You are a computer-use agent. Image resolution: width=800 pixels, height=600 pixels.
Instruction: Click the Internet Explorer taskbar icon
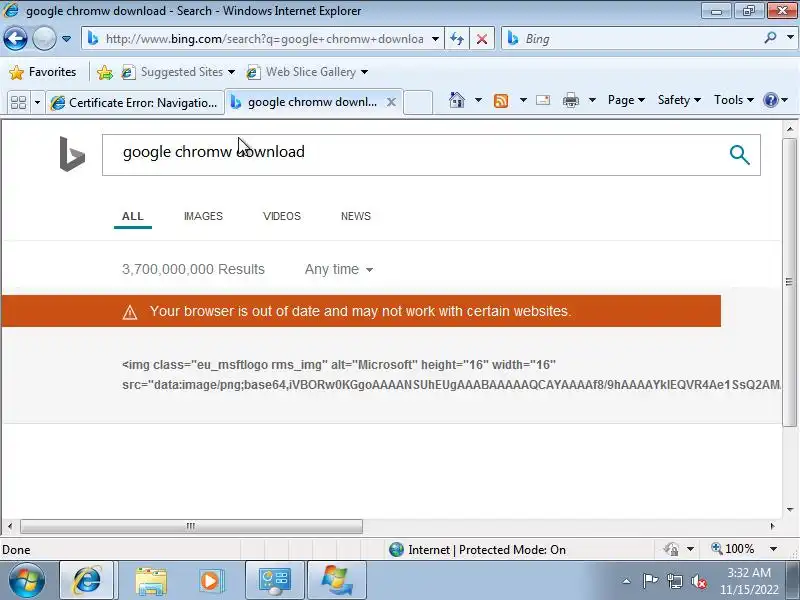(87, 580)
